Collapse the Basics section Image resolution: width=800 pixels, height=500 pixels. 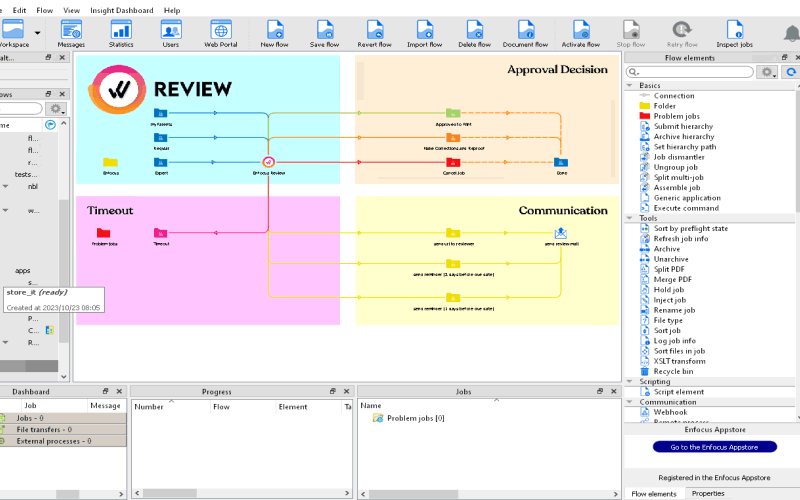[x=630, y=85]
